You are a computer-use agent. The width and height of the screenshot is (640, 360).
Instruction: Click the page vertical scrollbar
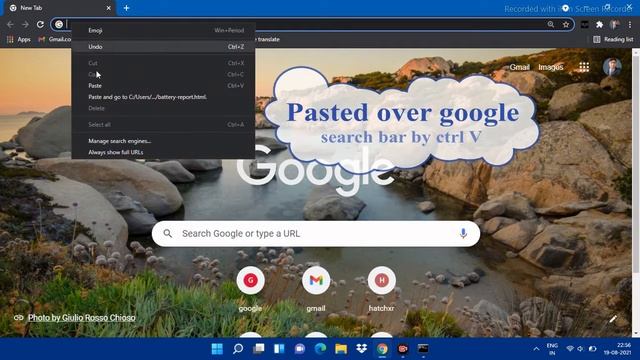click(636, 163)
